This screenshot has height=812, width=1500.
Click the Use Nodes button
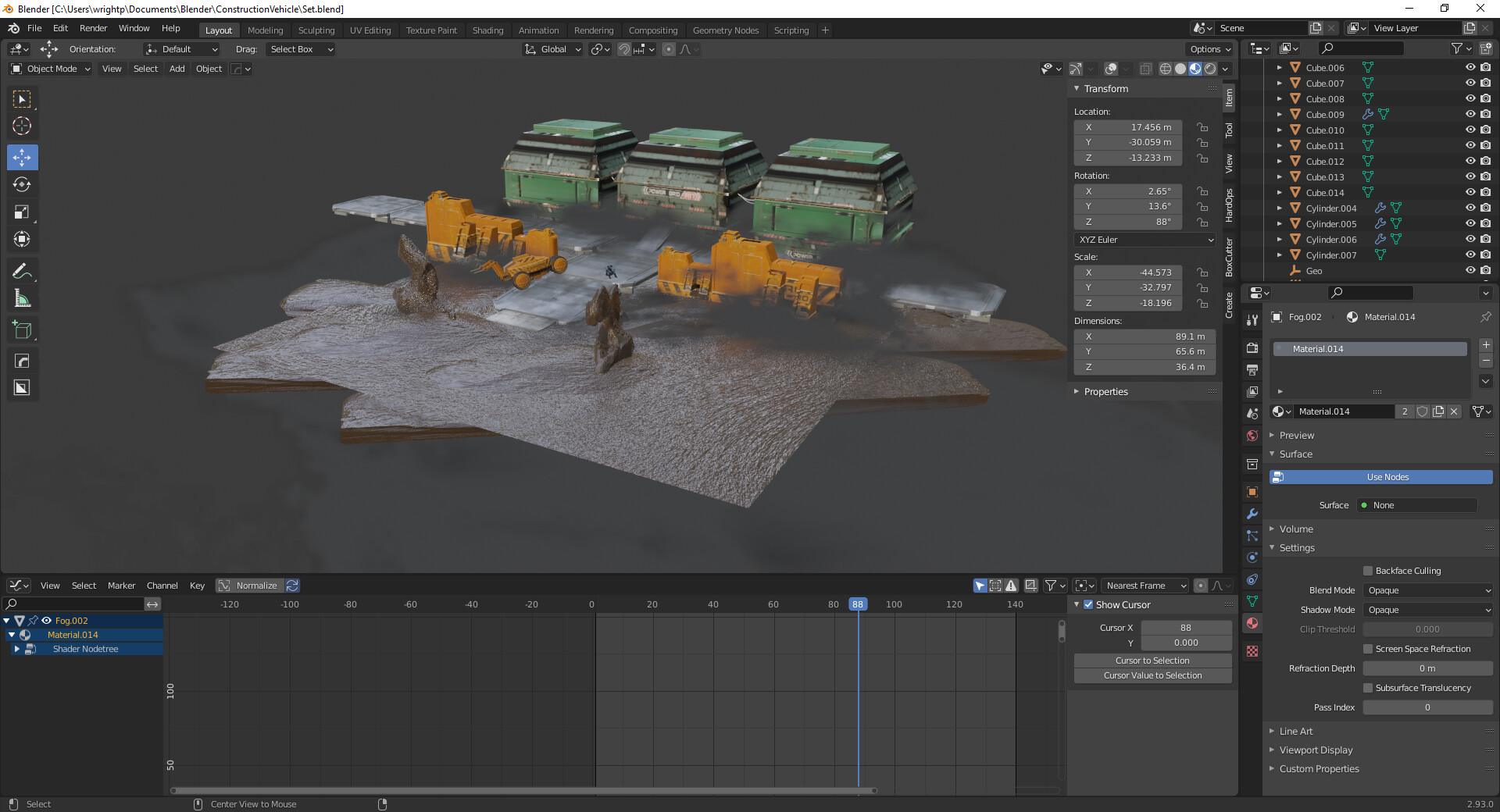[x=1381, y=477]
